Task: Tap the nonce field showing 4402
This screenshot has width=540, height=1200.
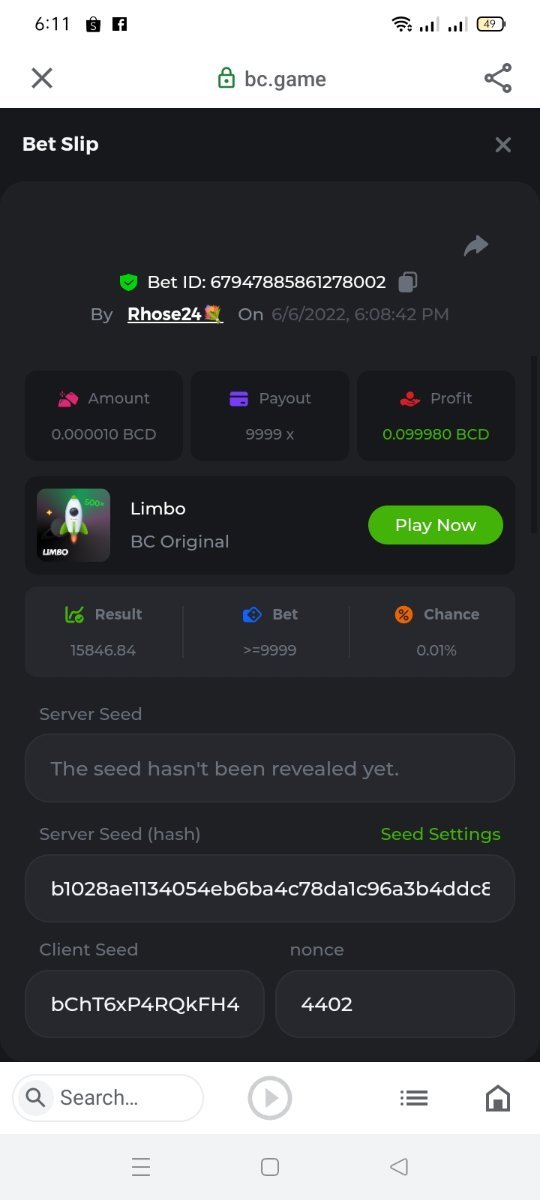Action: point(395,1003)
